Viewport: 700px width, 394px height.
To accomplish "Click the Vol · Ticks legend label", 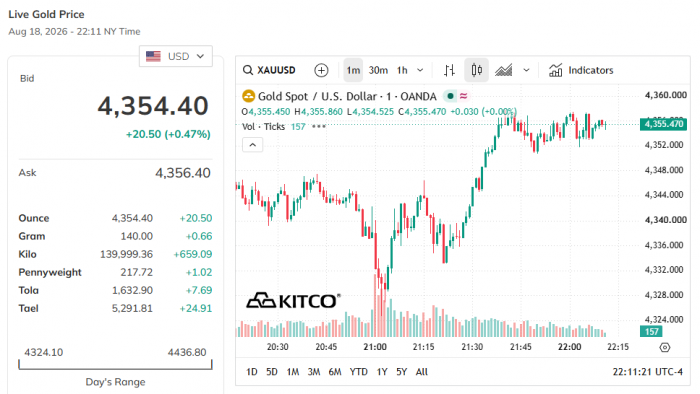I will pyautogui.click(x=263, y=127).
